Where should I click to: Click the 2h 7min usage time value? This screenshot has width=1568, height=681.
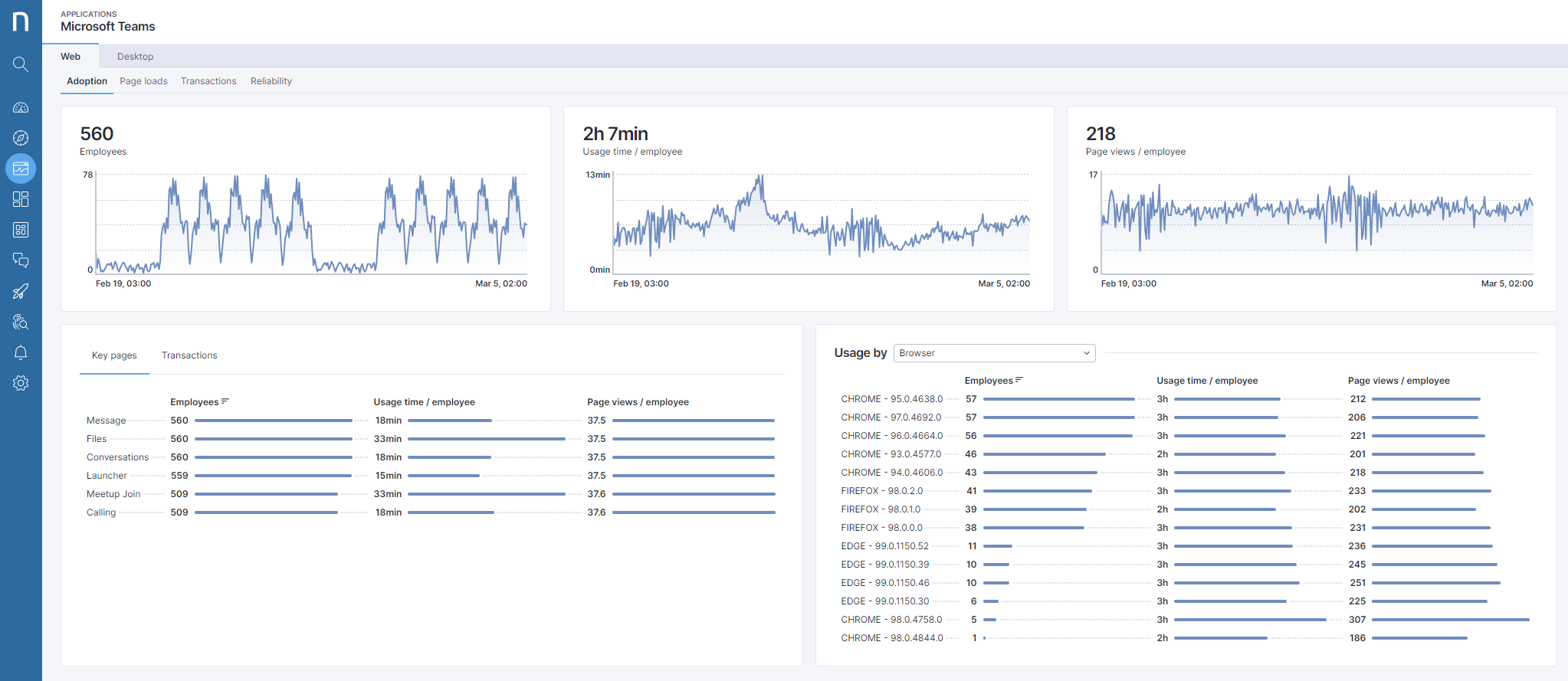coord(615,134)
